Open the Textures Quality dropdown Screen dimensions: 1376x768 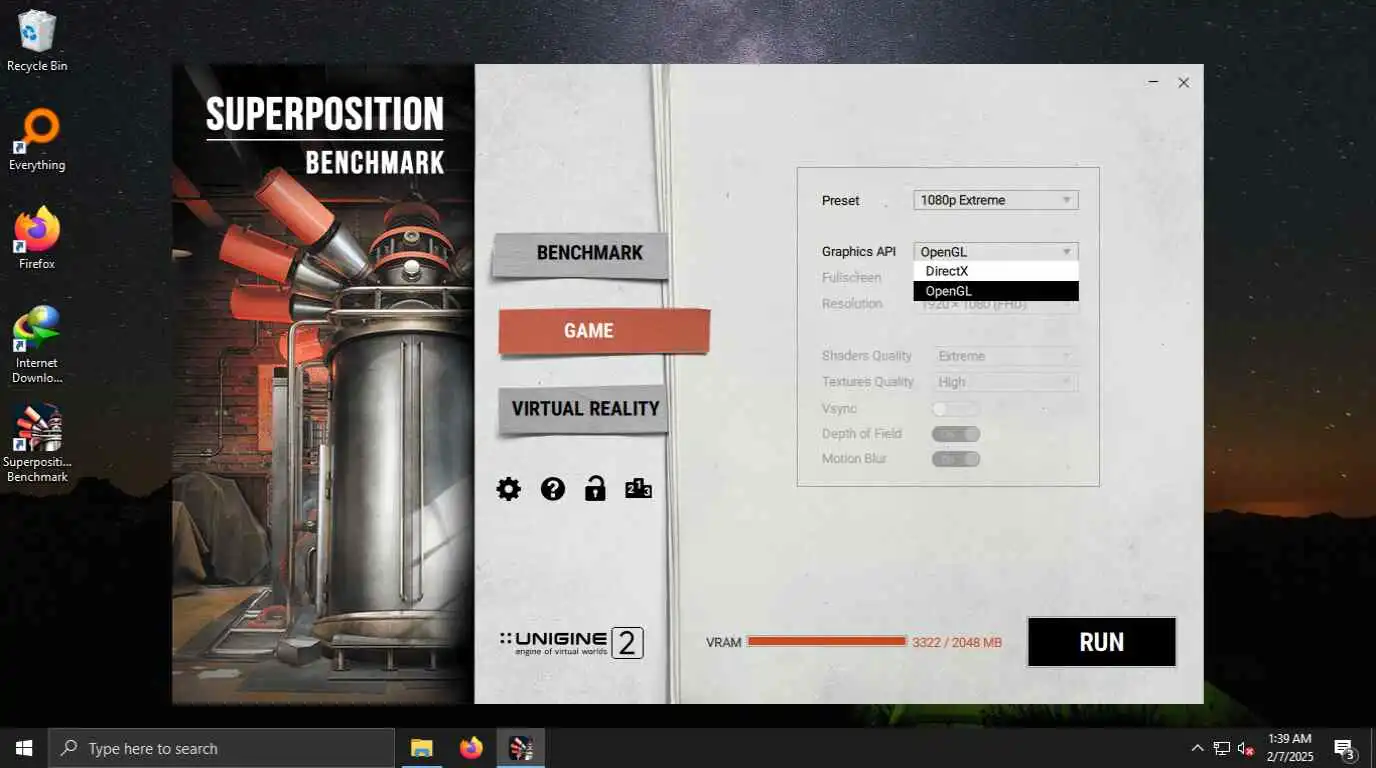(1004, 382)
